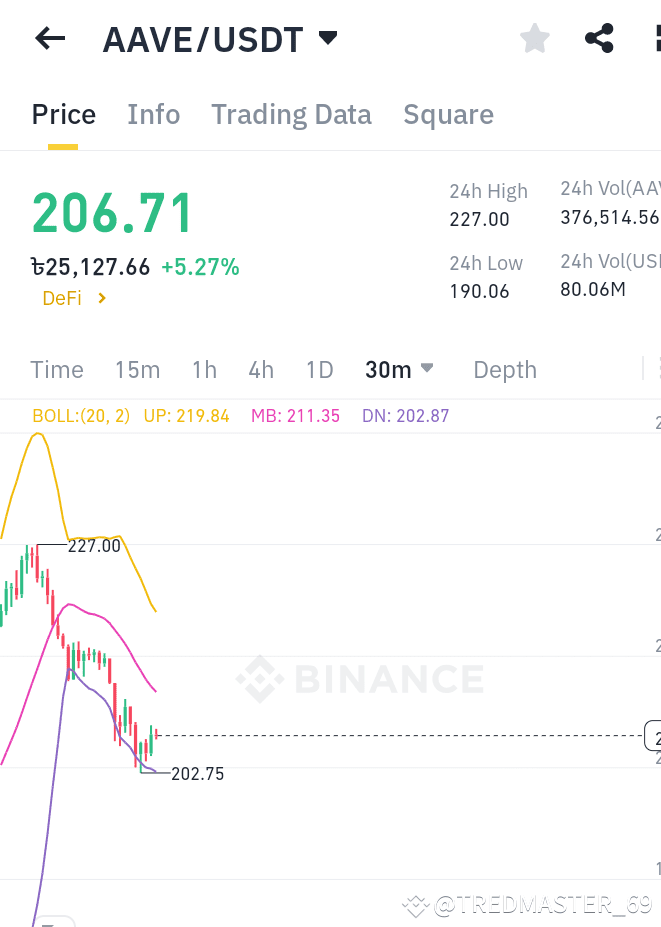The image size is (661, 927).
Task: Toggle the favorite star for AAVE/USDT
Action: coord(534,38)
